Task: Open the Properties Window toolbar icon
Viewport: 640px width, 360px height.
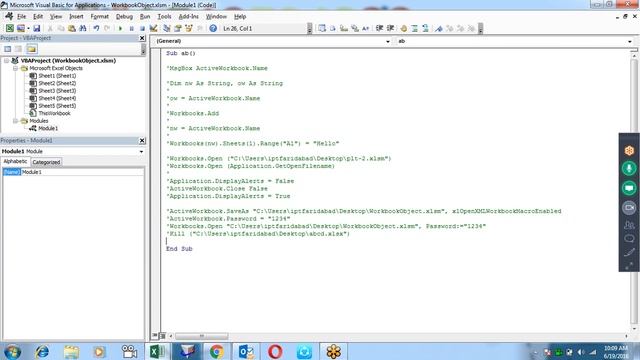Action: 178,28
